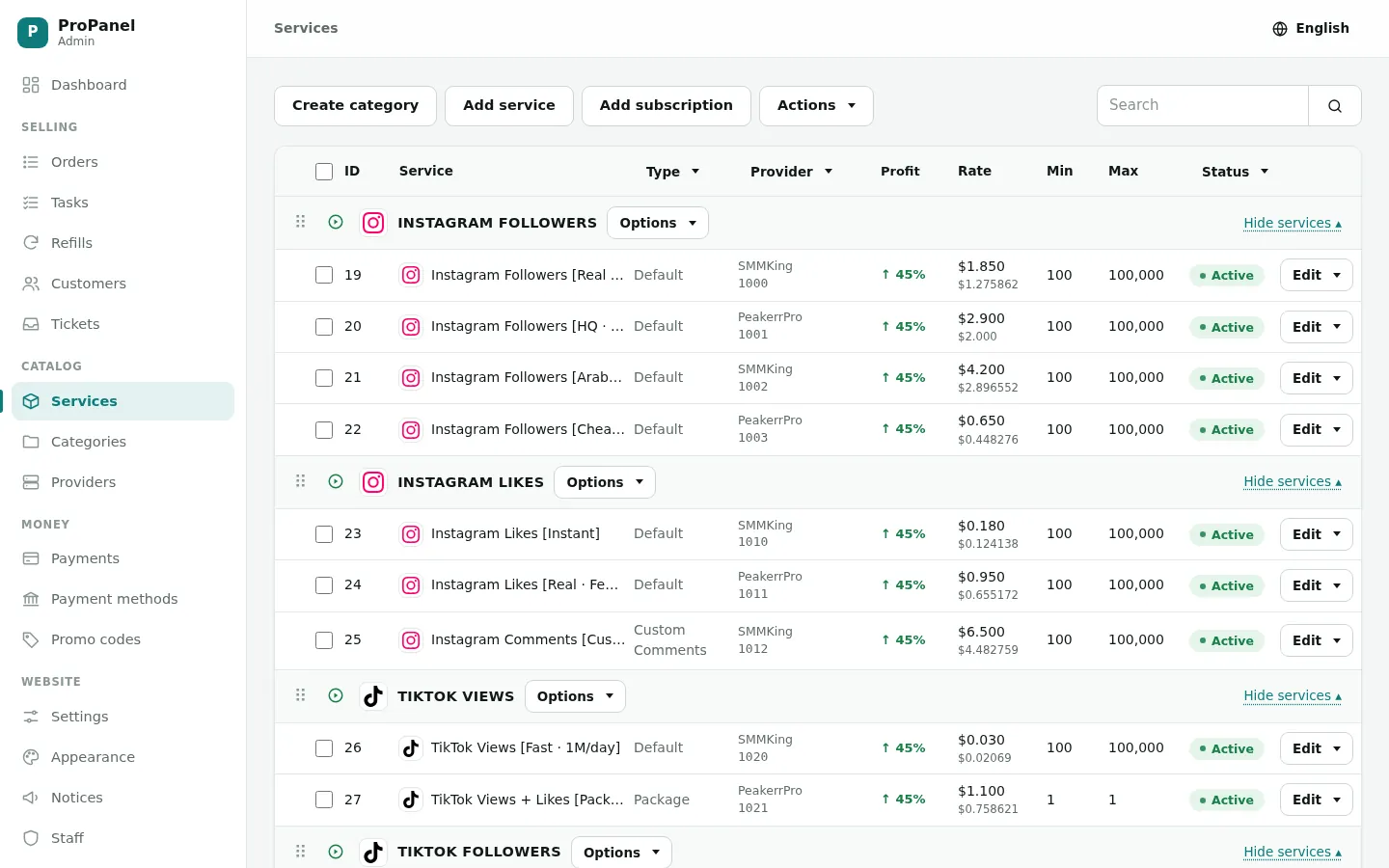Click Active status badge of service 22
Viewport: 1389px width, 868px height.
tap(1226, 430)
